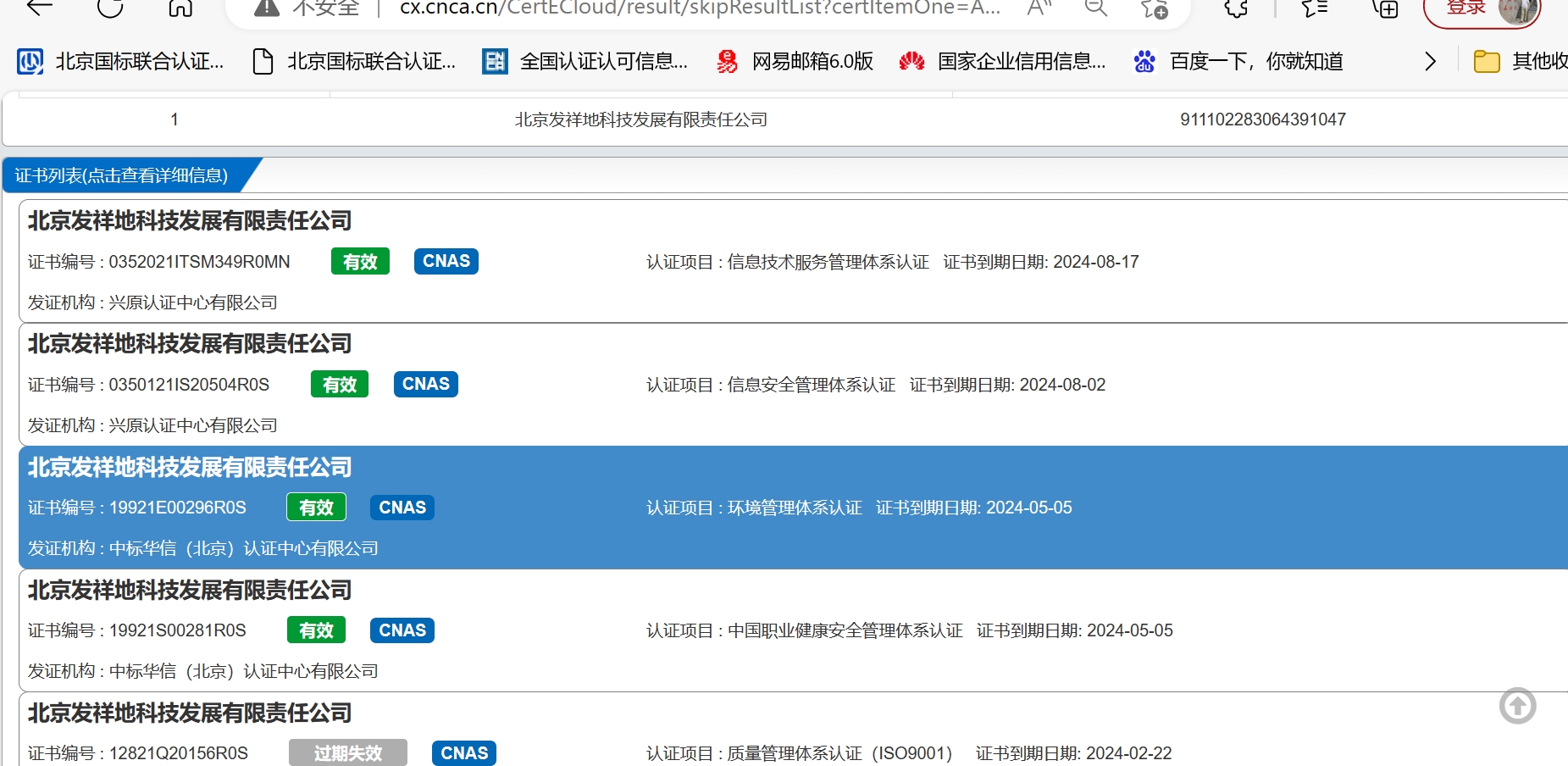The image size is (1568, 766).
Task: Click CNAS badge on environmental certificate
Action: 402,507
